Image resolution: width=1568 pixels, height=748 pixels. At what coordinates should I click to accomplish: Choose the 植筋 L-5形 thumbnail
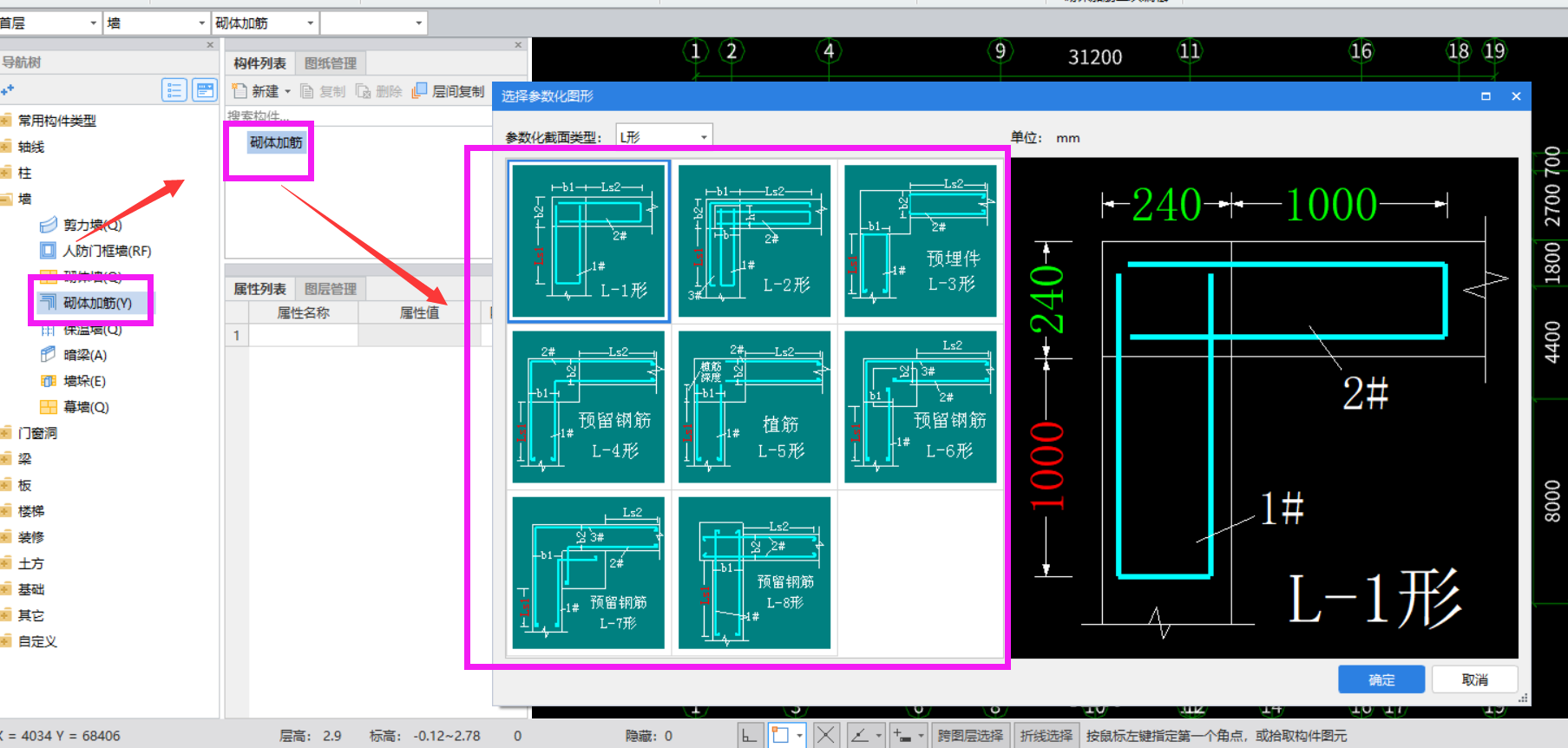click(x=754, y=406)
